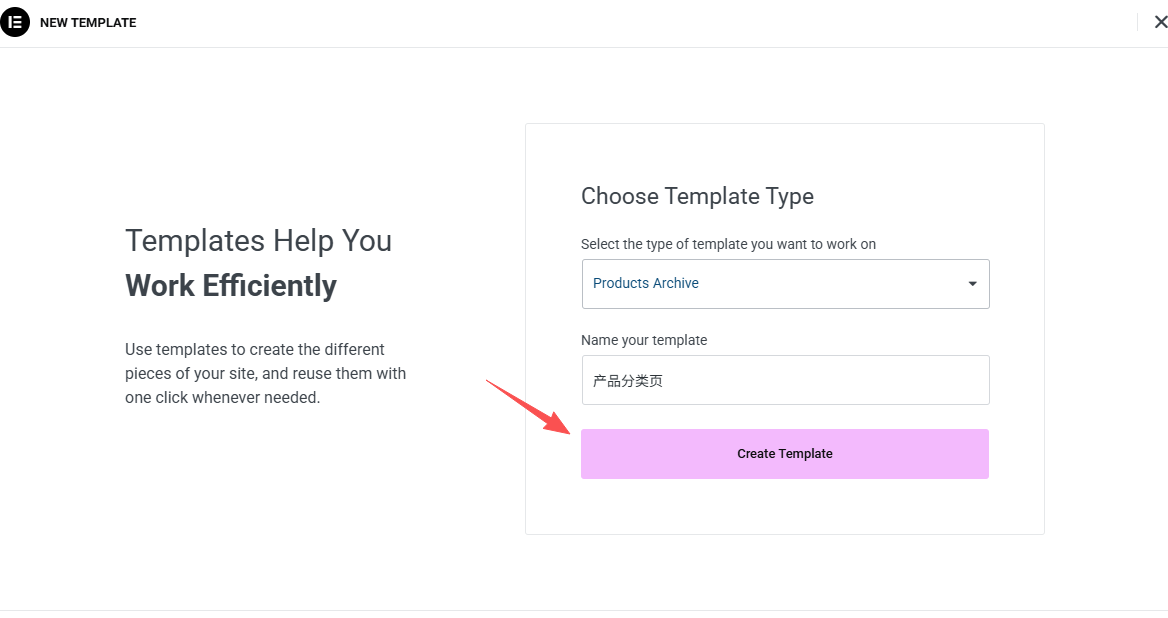Place cursor in the 产品分类页 text
The image size is (1168, 618).
click(x=628, y=381)
